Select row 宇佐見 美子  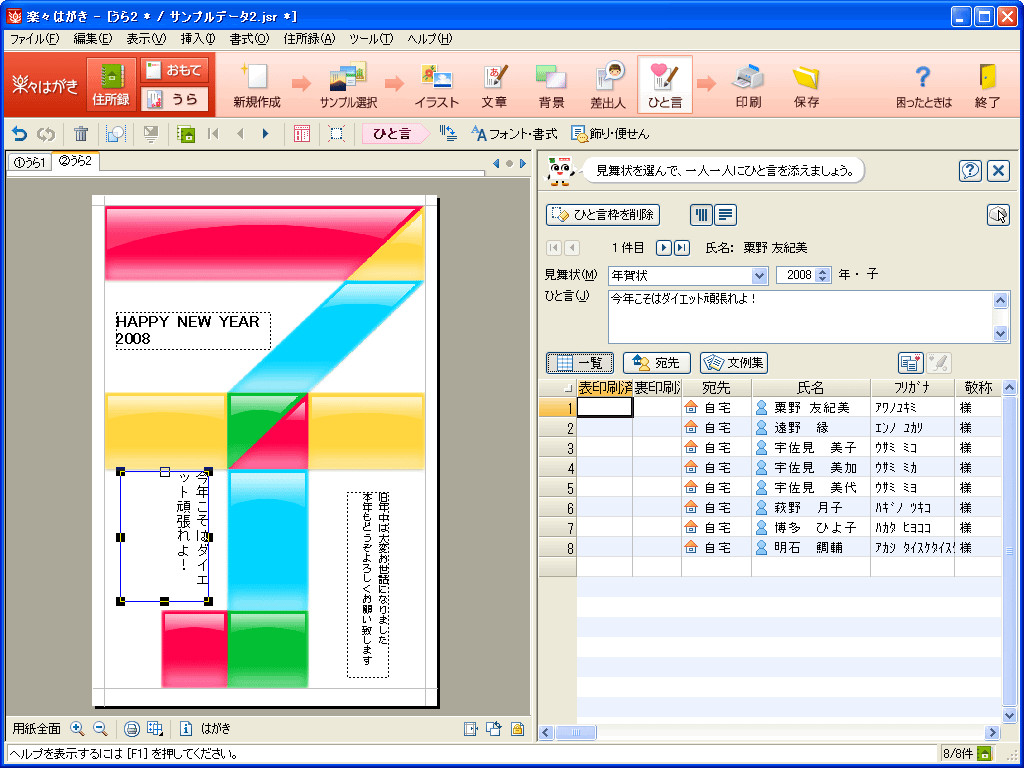[x=770, y=447]
